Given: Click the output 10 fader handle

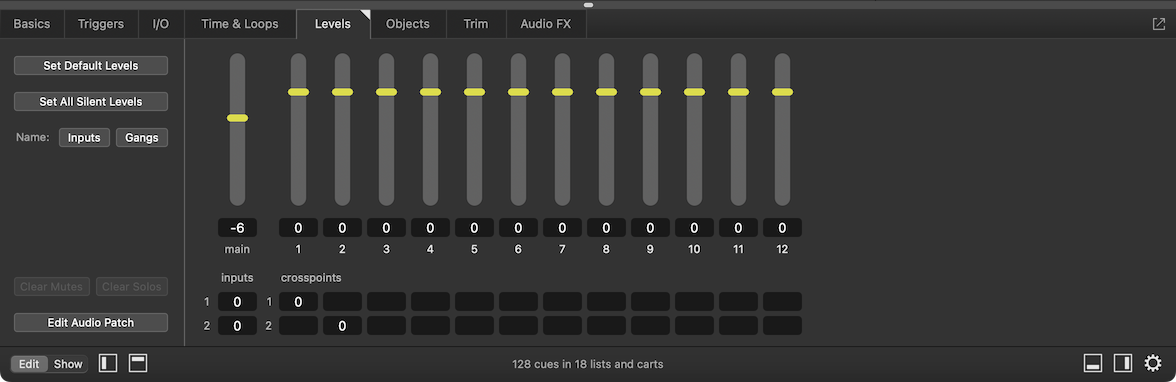Looking at the screenshot, I should [694, 92].
